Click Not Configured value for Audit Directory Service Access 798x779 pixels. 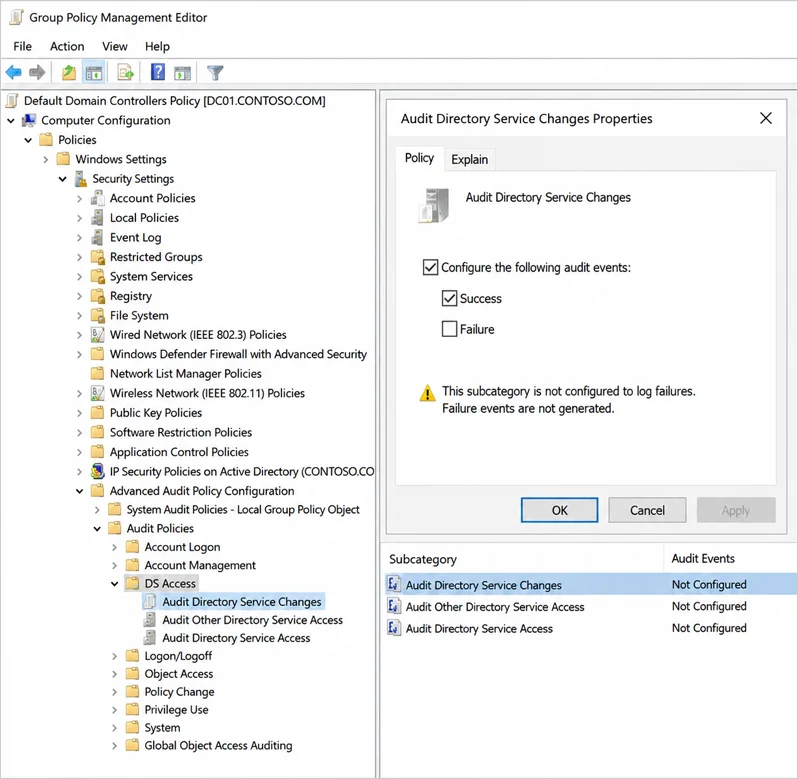[x=709, y=628]
